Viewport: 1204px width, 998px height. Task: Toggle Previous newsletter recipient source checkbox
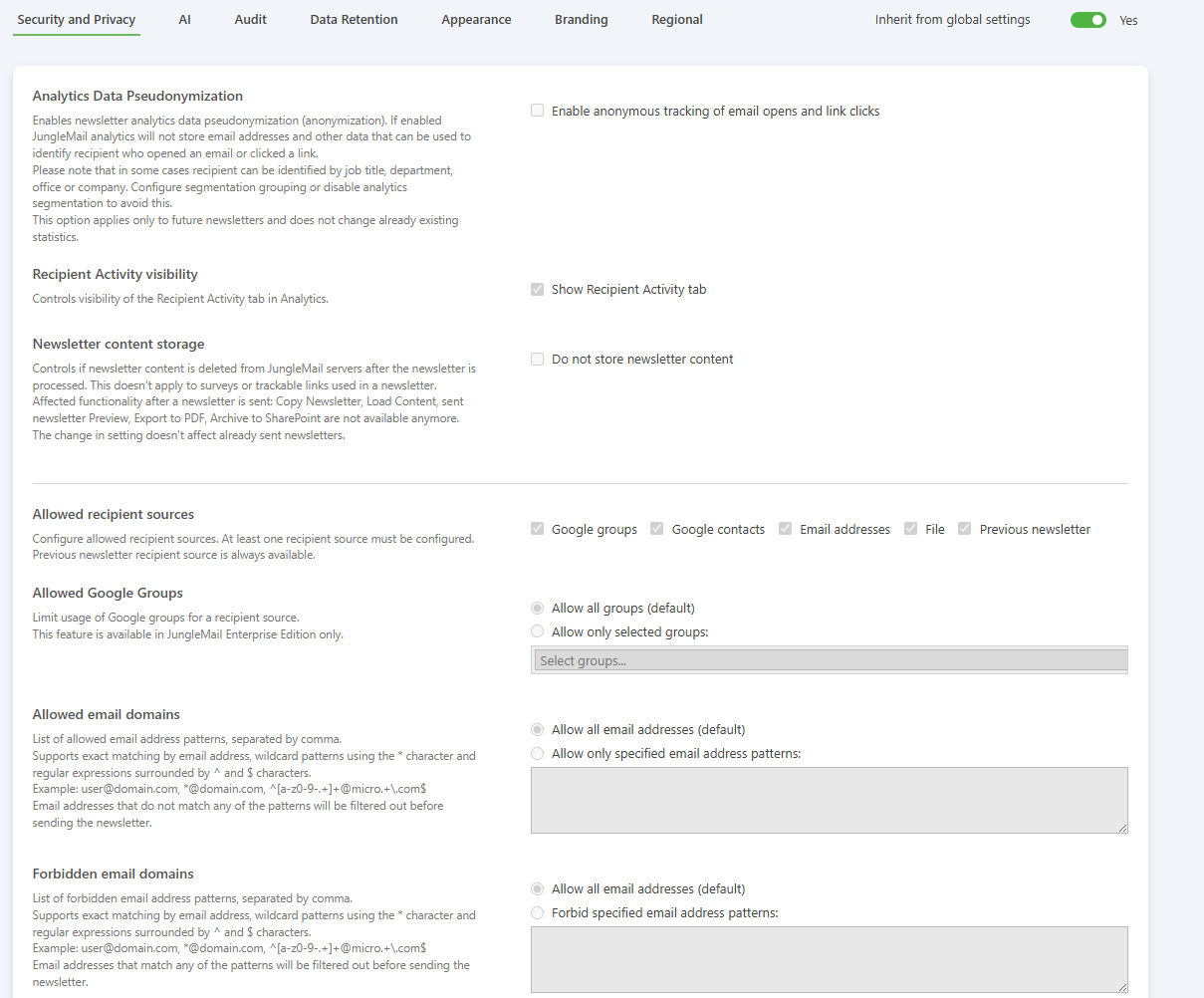click(965, 529)
